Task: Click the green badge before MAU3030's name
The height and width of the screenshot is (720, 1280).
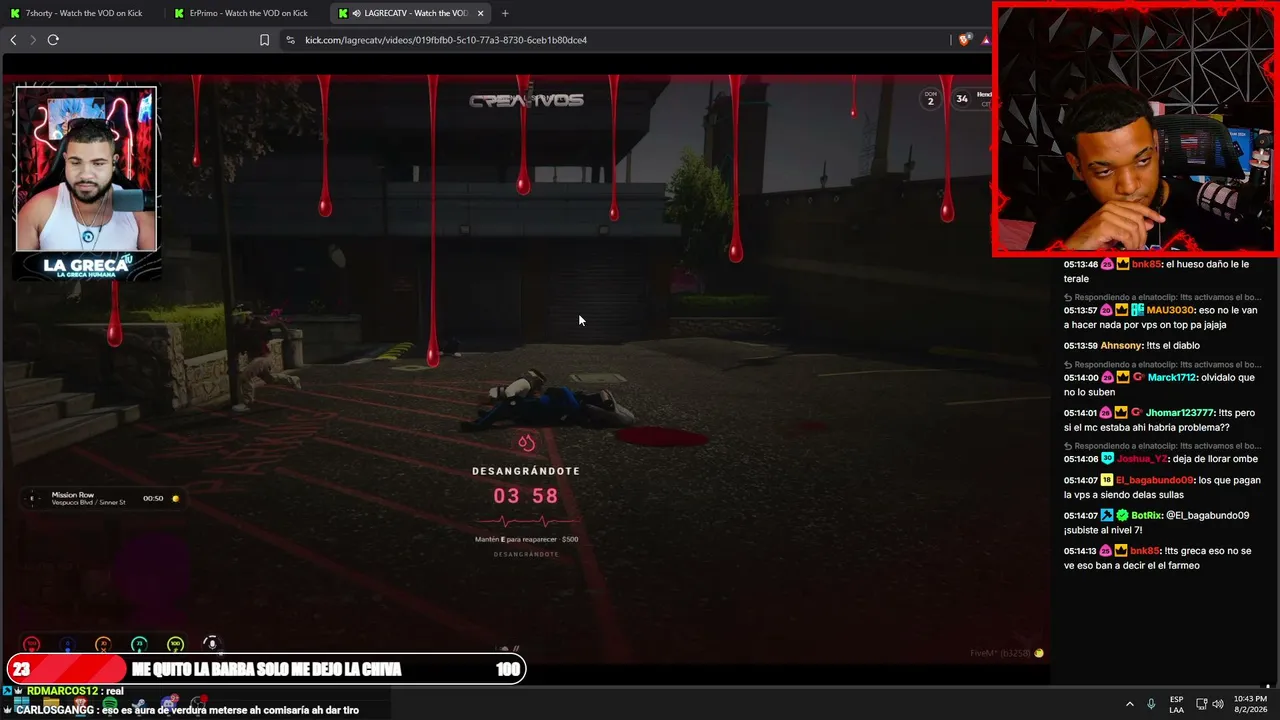Action: point(1138,310)
